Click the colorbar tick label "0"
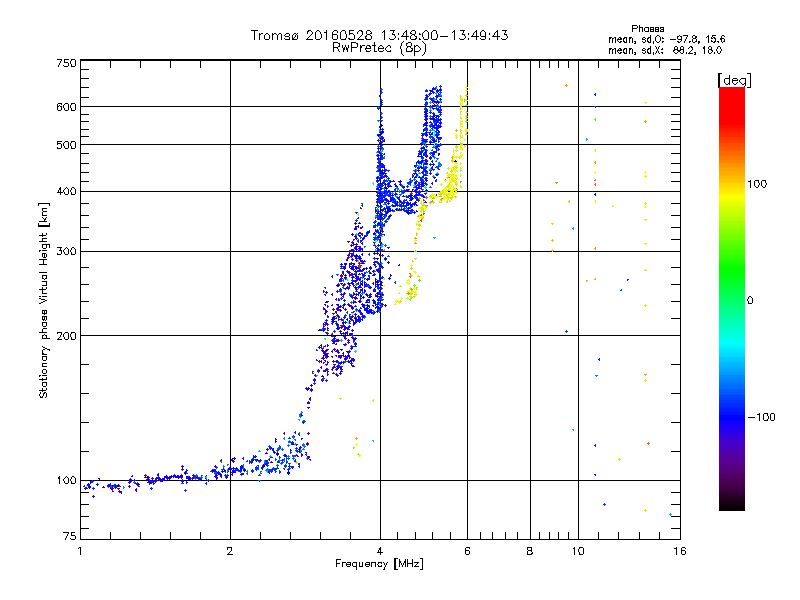 (x=750, y=301)
